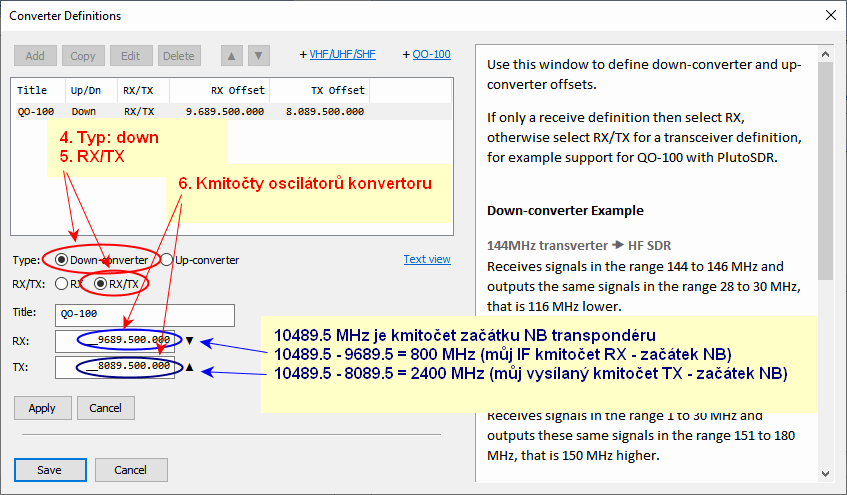Open the Text view link

427,259
